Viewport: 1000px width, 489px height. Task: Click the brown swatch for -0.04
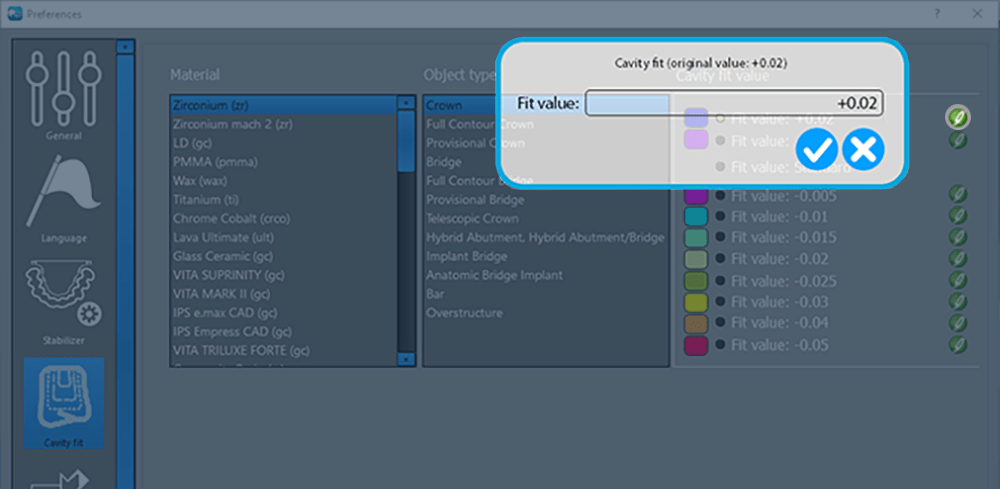coord(696,323)
